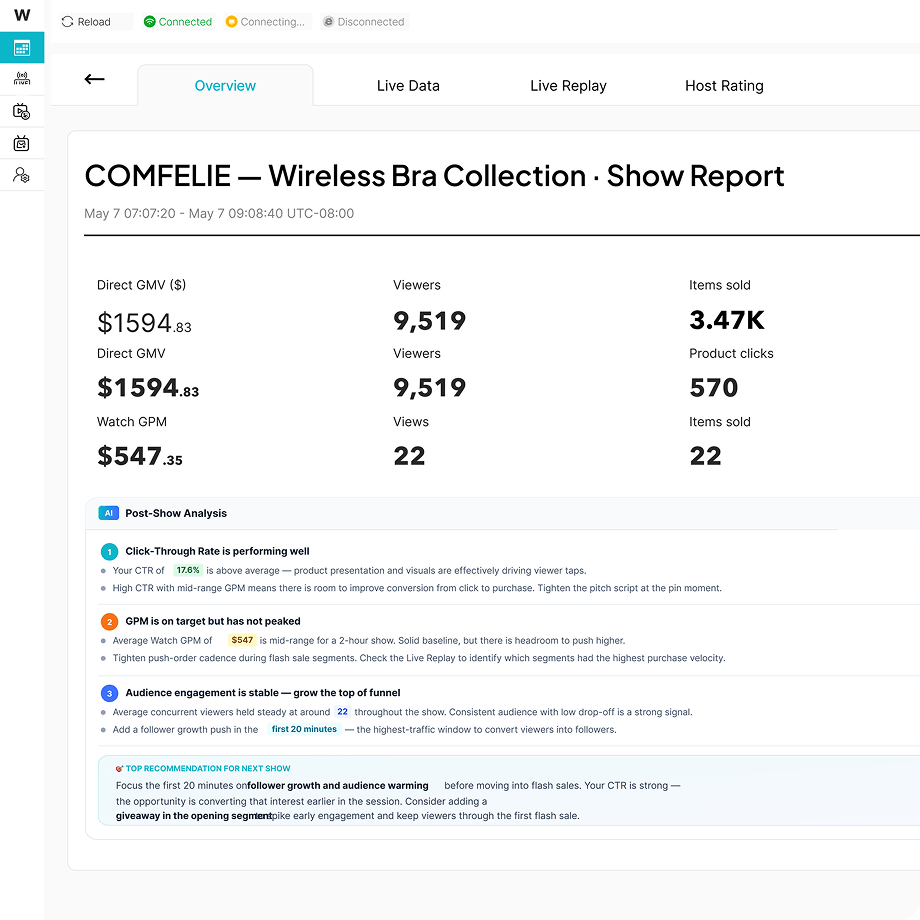Click the Post-Show Analysis heading

pos(176,513)
